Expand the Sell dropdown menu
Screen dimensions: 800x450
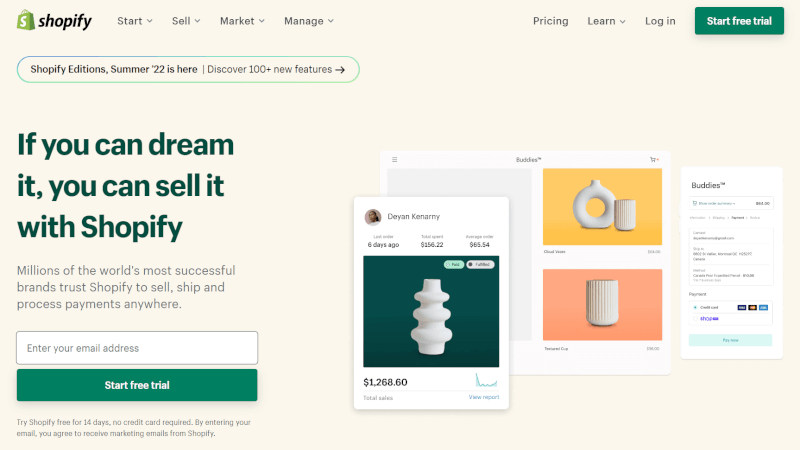tap(186, 21)
